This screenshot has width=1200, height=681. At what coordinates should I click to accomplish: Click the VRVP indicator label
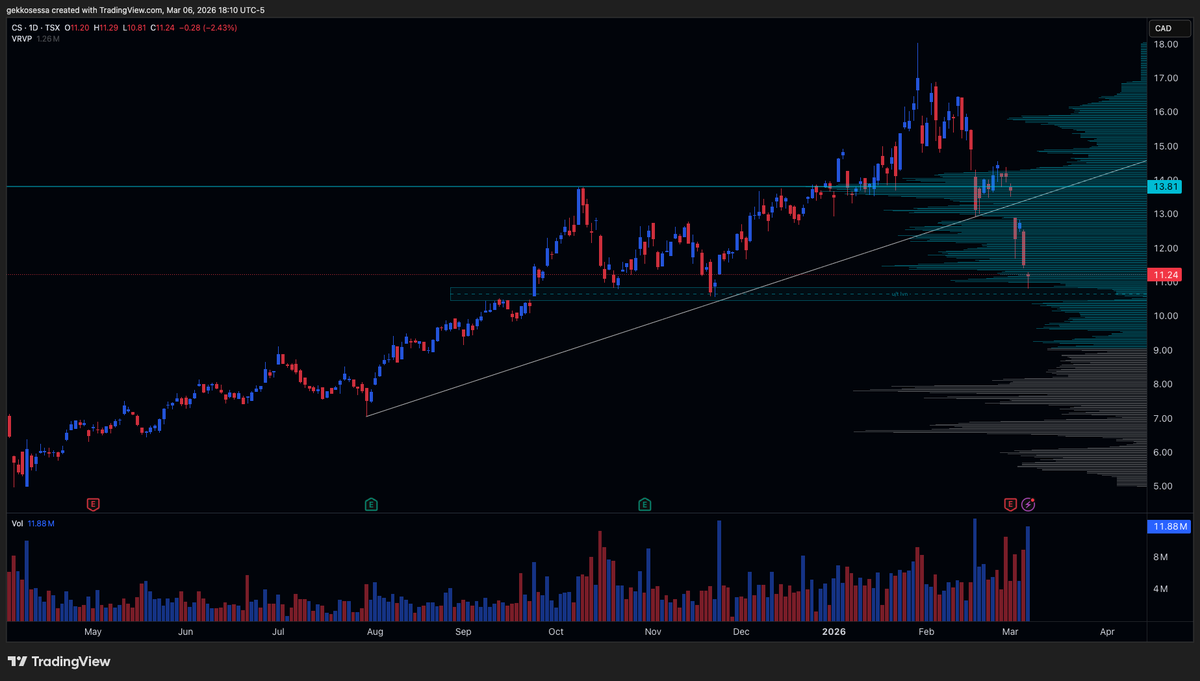pos(23,38)
